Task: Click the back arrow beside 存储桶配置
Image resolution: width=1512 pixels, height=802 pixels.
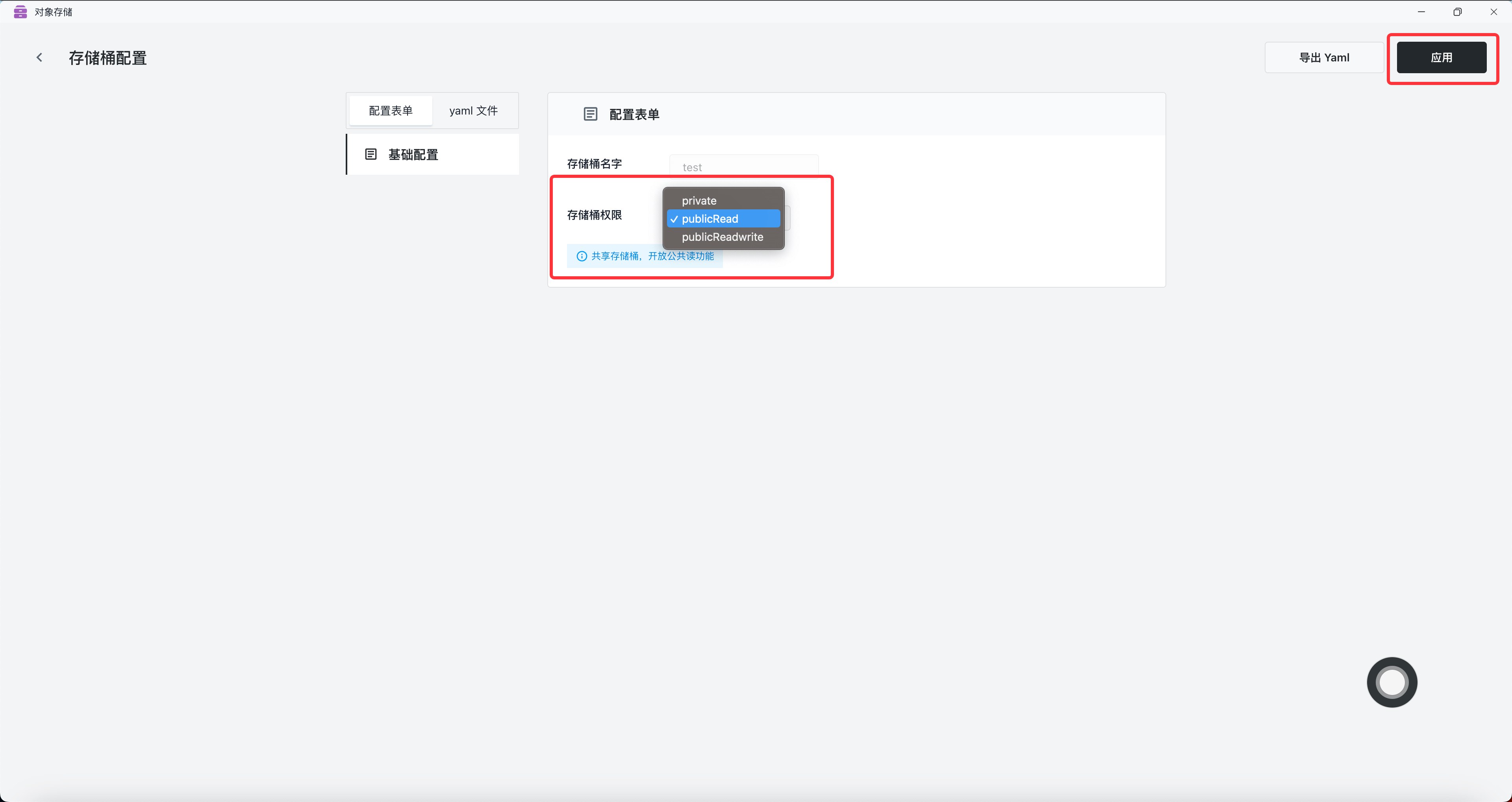Action: (x=39, y=57)
